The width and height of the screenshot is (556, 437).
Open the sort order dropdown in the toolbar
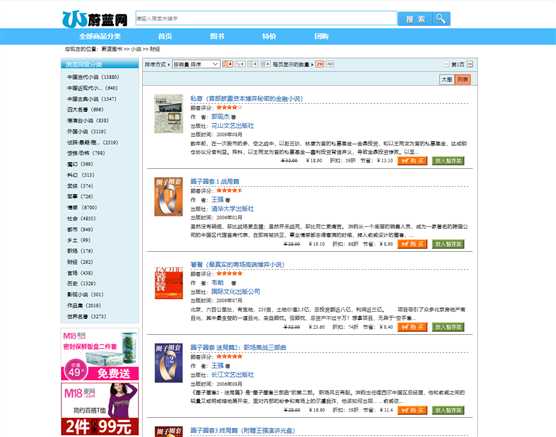pyautogui.click(x=196, y=64)
